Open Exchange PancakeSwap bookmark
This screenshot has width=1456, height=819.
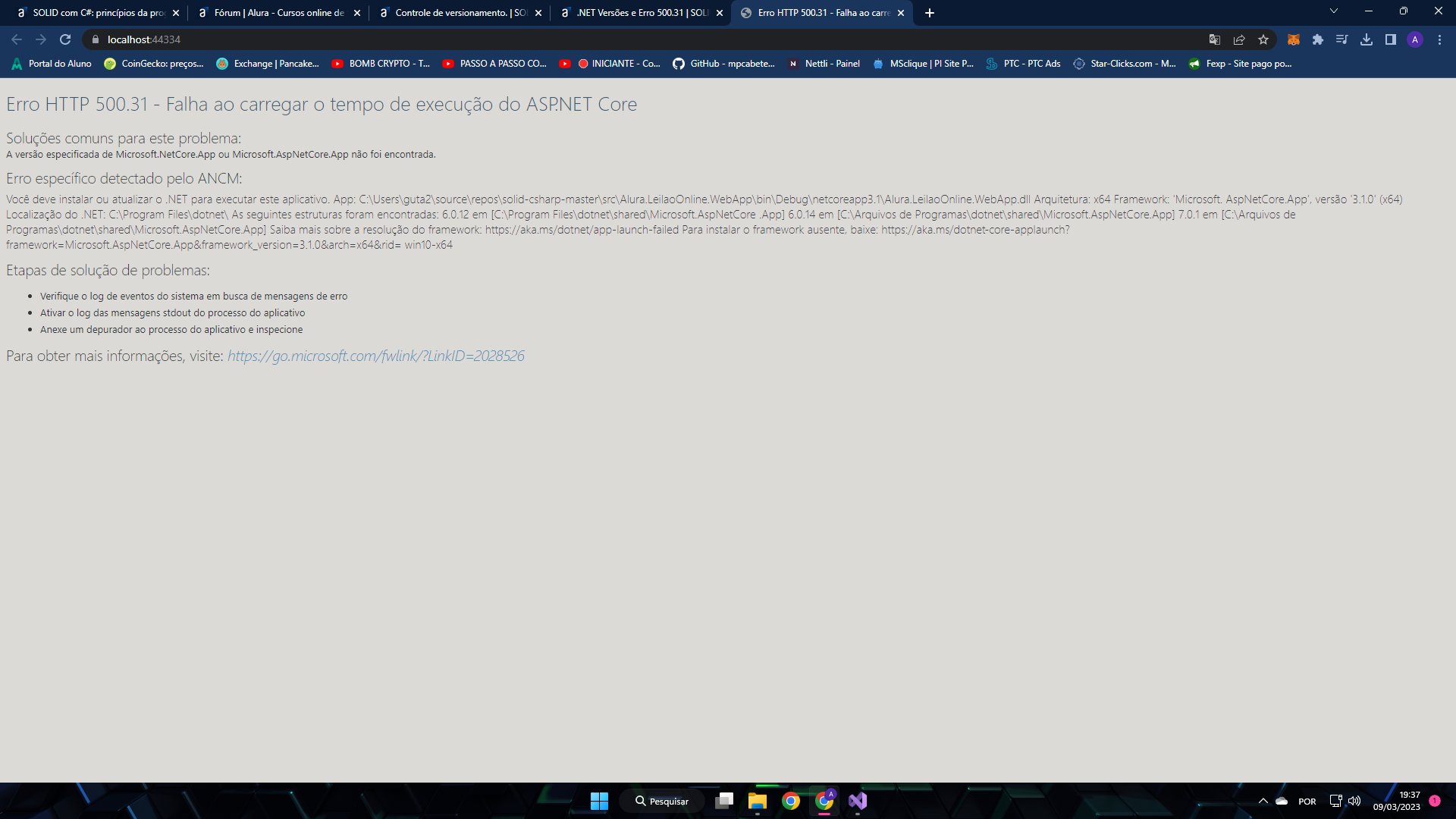268,64
